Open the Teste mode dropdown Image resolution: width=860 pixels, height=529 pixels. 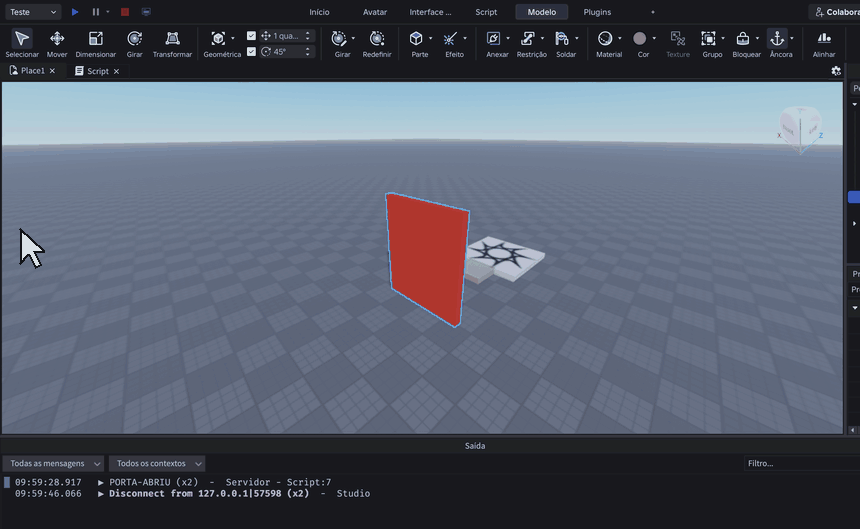pyautogui.click(x=33, y=12)
